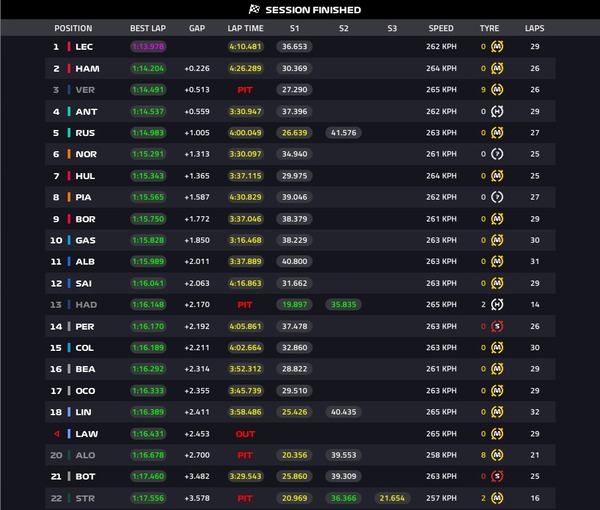Click HAD's green S1 time 19.897
This screenshot has height=510, width=600.
coord(294,305)
